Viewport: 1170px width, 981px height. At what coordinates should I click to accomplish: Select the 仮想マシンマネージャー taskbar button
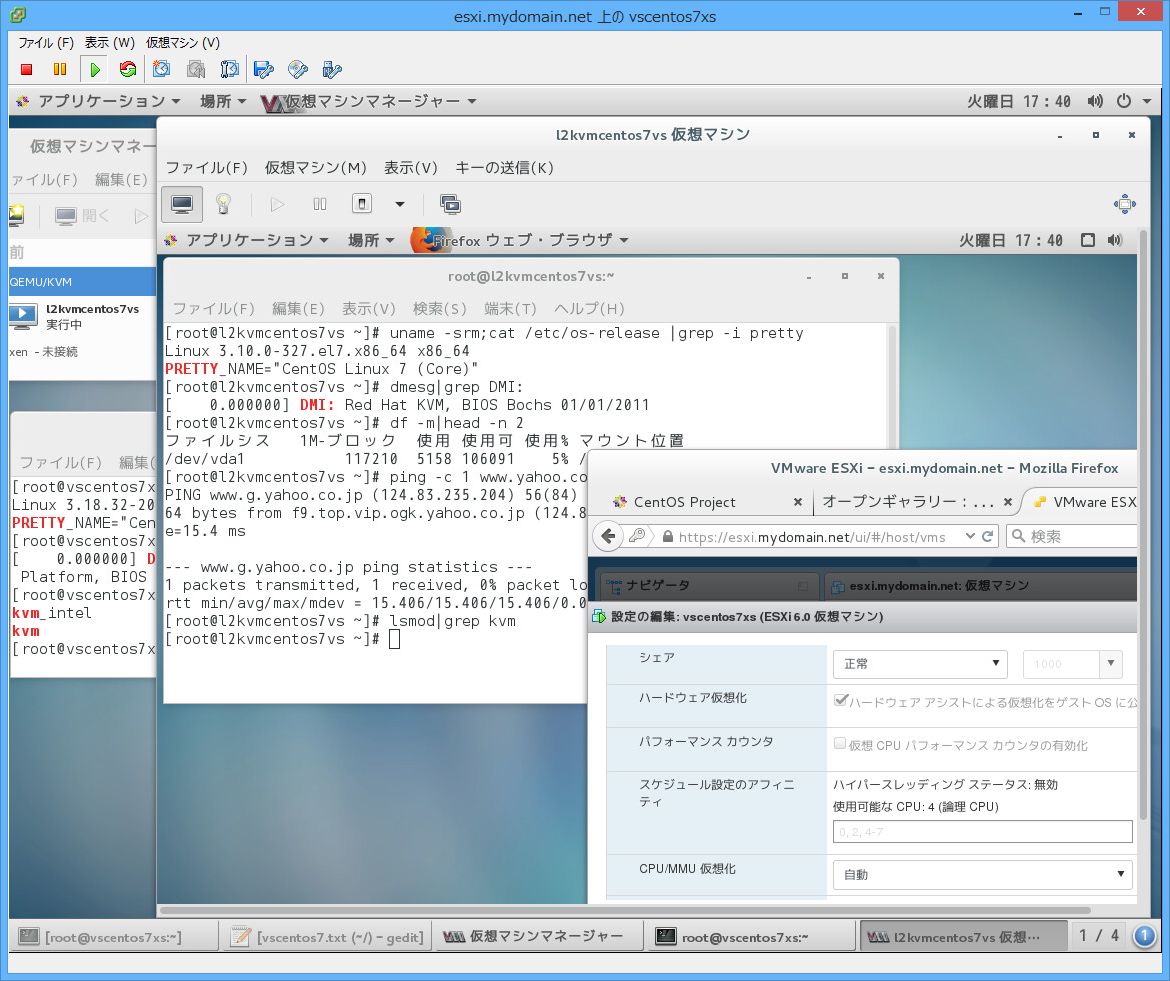537,936
